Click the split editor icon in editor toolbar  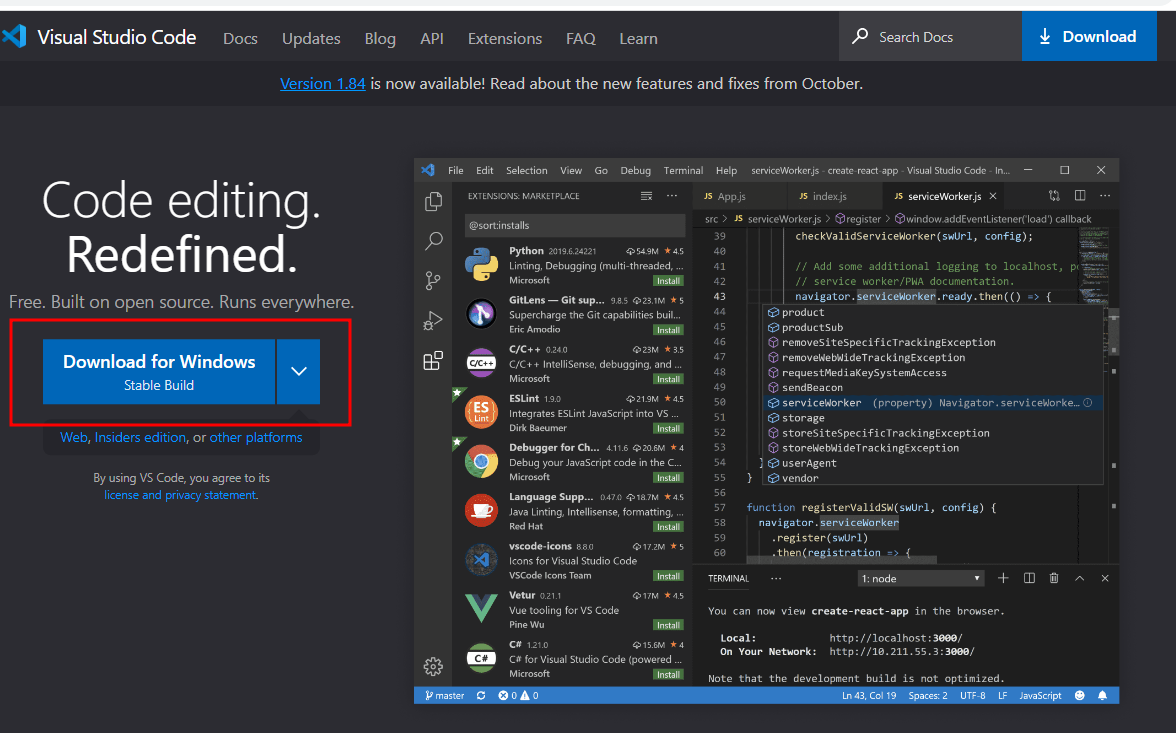(x=1080, y=196)
